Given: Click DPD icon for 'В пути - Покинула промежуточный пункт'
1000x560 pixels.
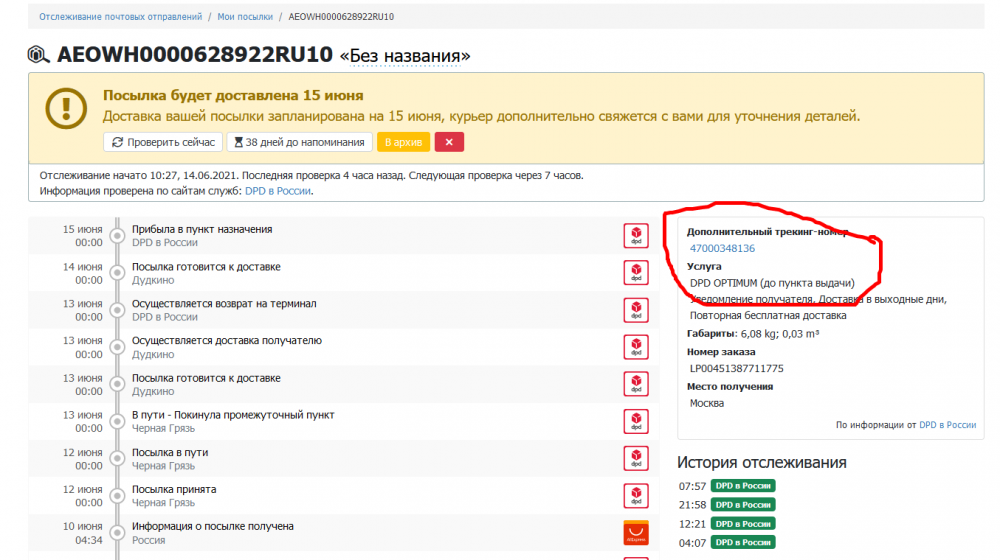Looking at the screenshot, I should [635, 421].
